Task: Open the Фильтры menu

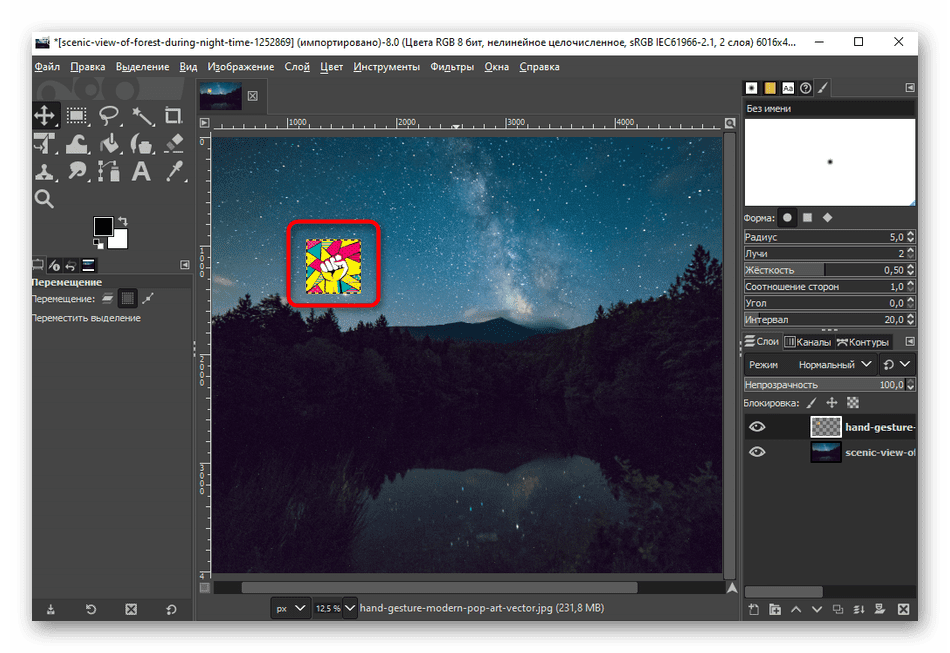Action: tap(452, 67)
